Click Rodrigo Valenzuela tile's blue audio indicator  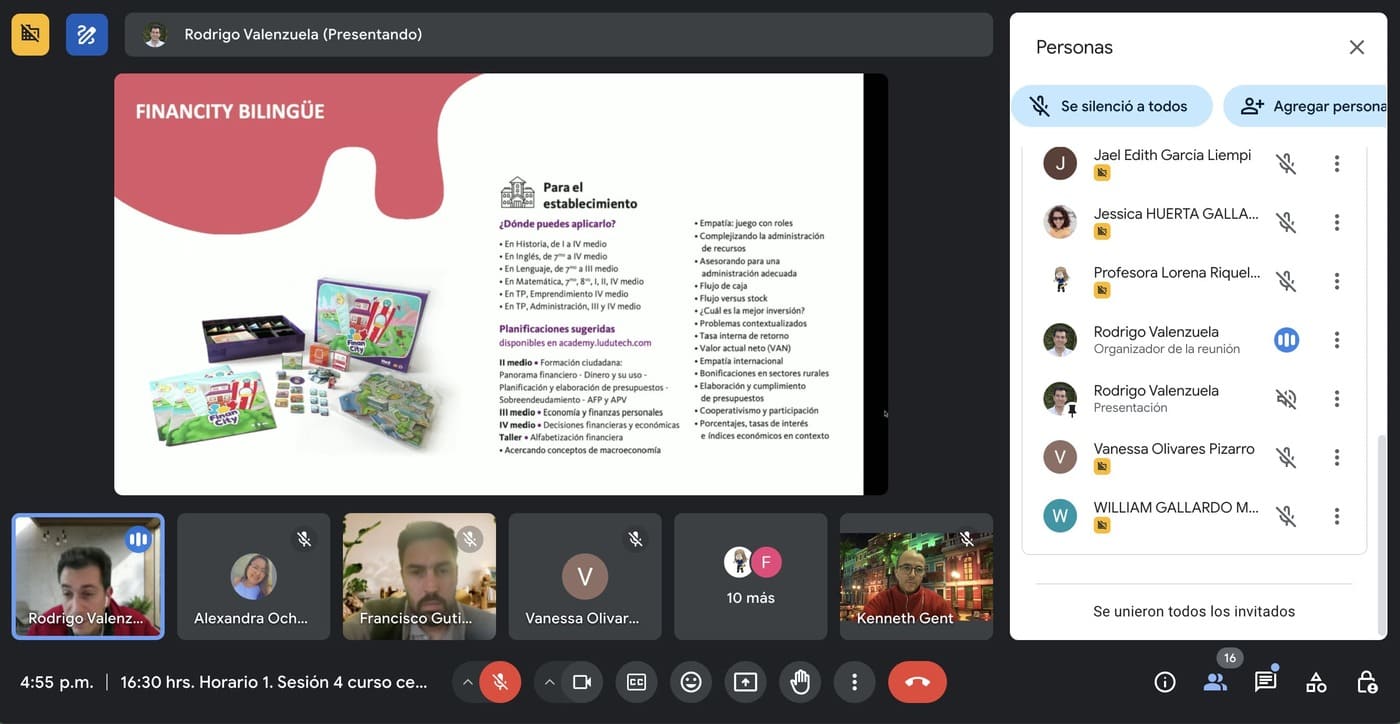point(138,540)
